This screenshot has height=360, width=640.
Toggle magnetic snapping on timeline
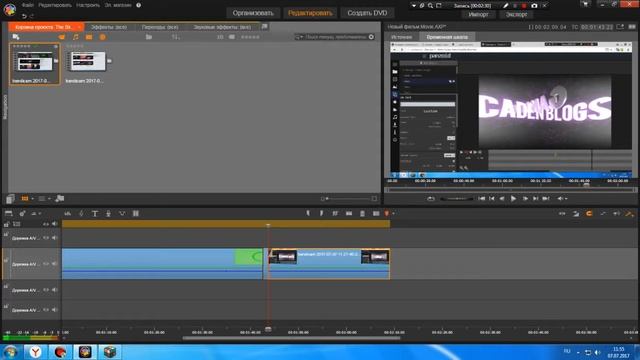589,213
